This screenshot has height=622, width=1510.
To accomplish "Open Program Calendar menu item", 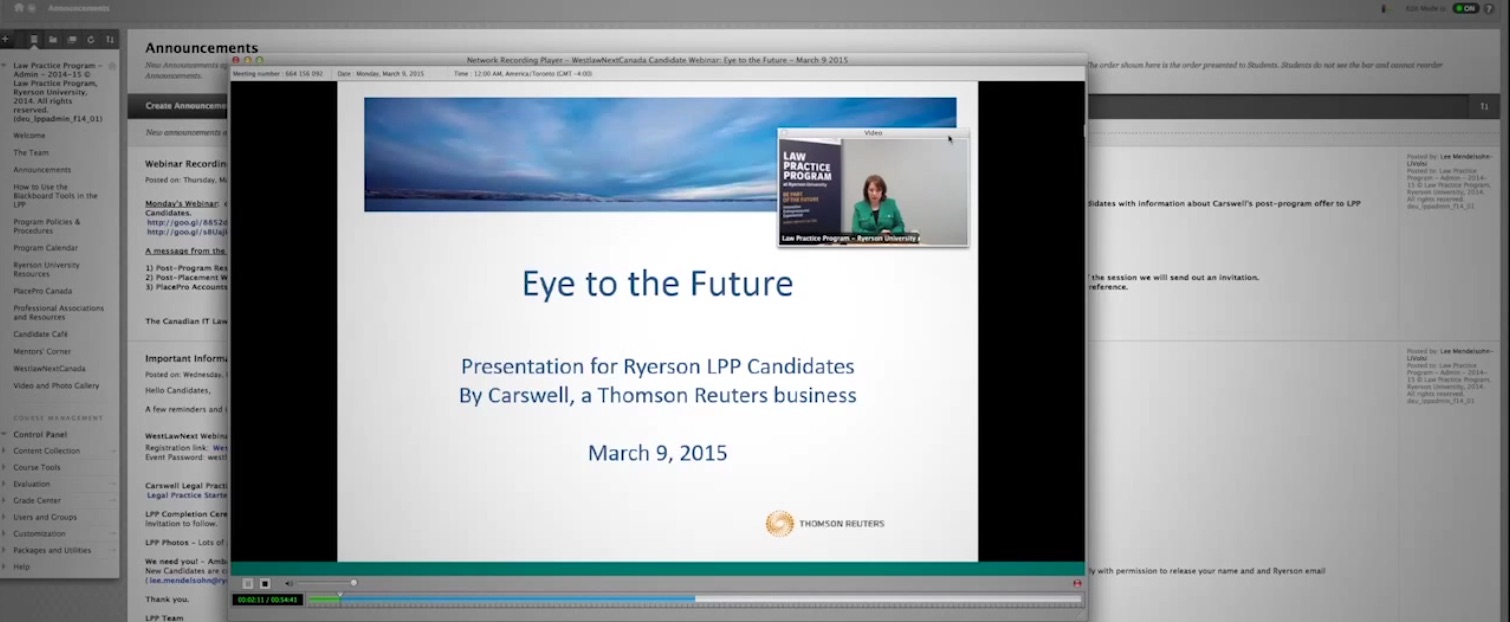I will pyautogui.click(x=45, y=248).
